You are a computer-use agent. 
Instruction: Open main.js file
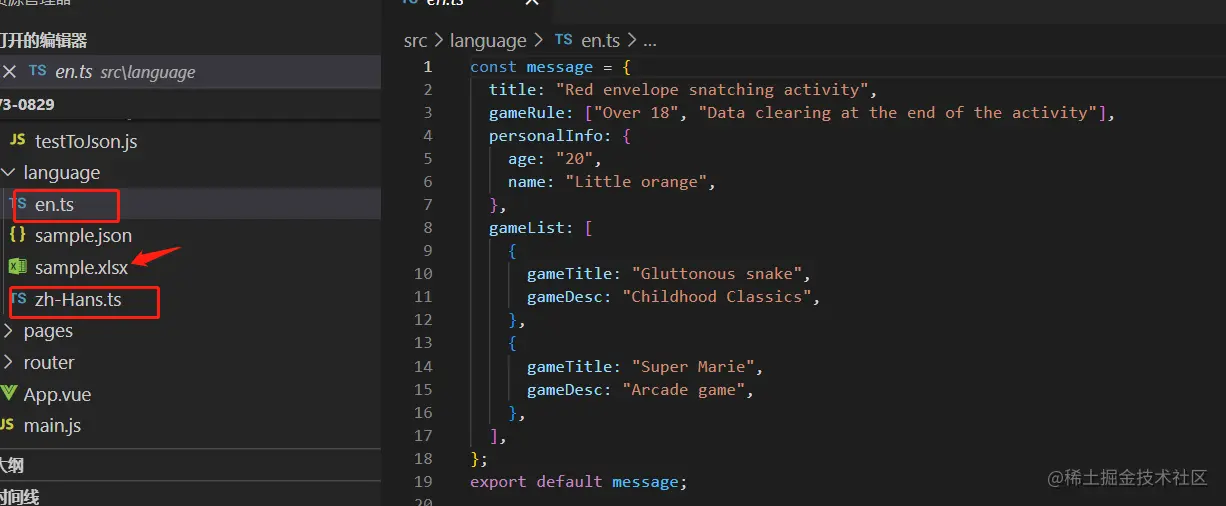pyautogui.click(x=52, y=426)
